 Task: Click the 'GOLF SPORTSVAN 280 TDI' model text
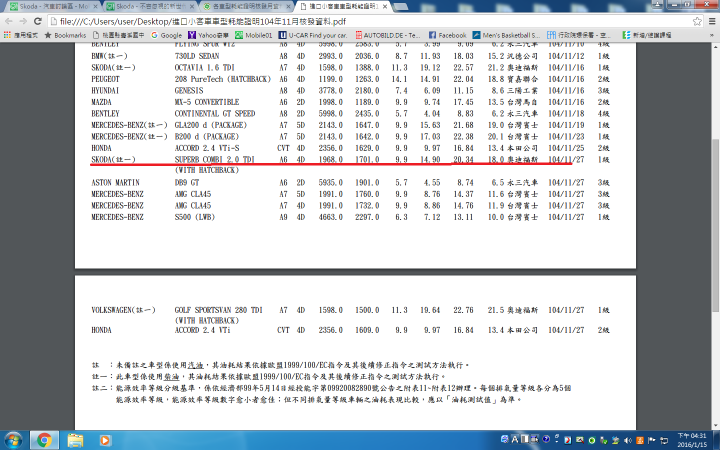coord(218,310)
